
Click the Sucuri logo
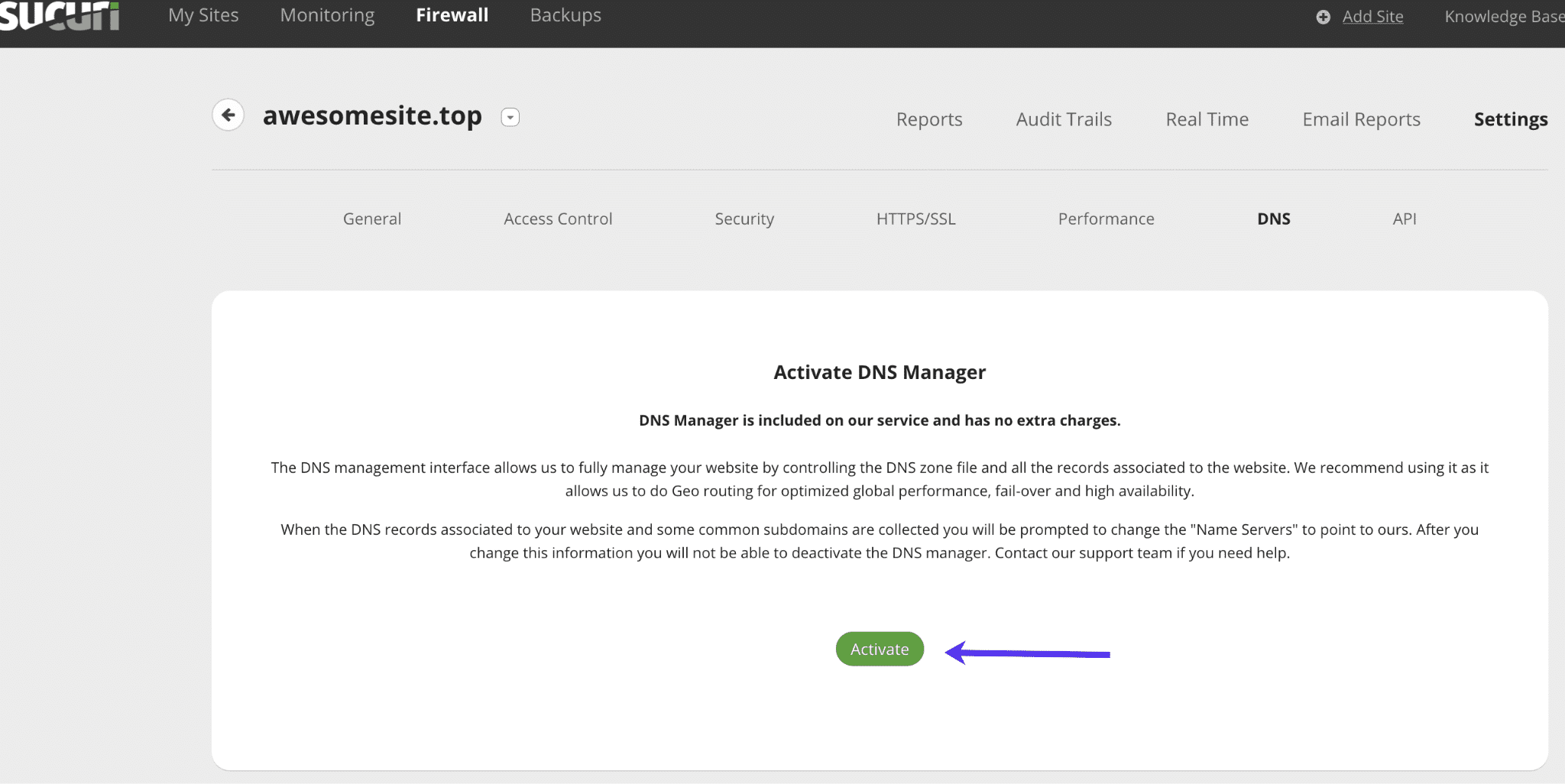pos(60,14)
